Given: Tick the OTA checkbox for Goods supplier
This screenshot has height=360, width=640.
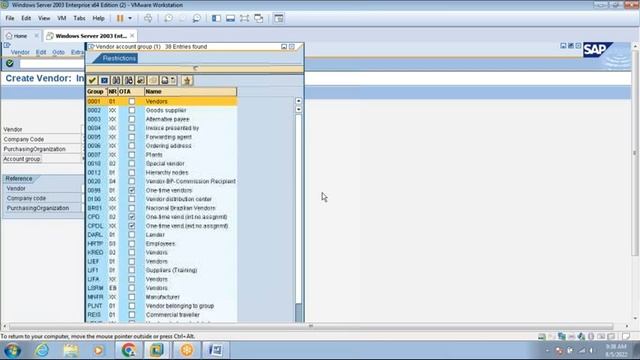Looking at the screenshot, I should (x=132, y=110).
